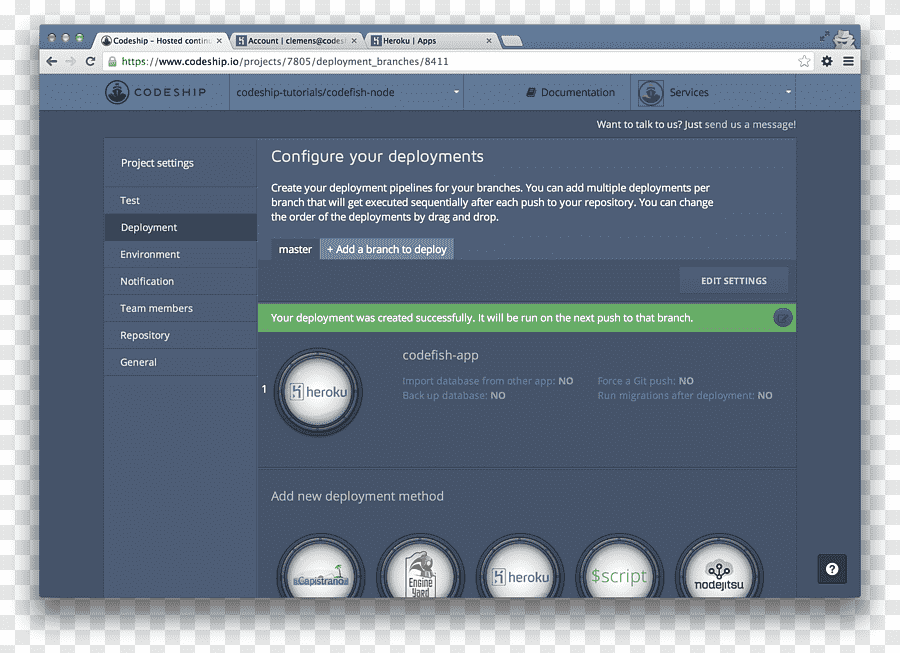Screen dimensions: 900x653
Task: Open Deployment settings in sidebar
Action: pyautogui.click(x=180, y=227)
